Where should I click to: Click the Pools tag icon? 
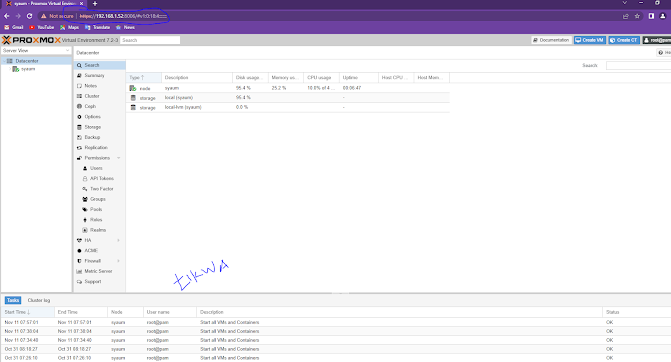[85, 209]
